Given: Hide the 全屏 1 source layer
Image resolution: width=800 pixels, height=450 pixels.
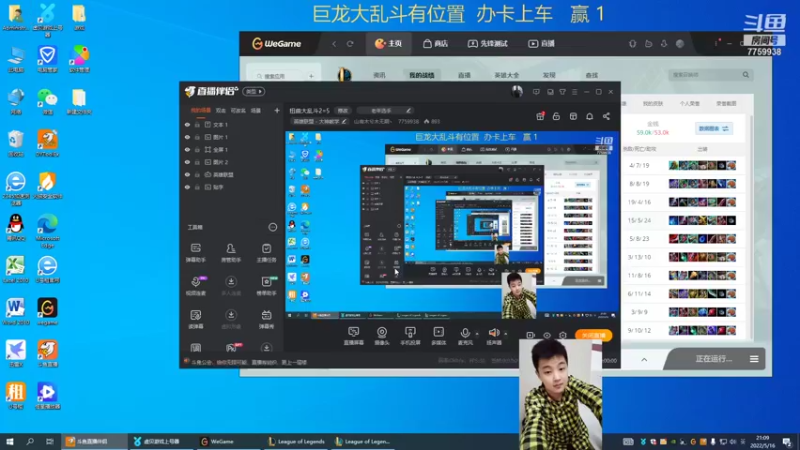Looking at the screenshot, I should pyautogui.click(x=187, y=149).
